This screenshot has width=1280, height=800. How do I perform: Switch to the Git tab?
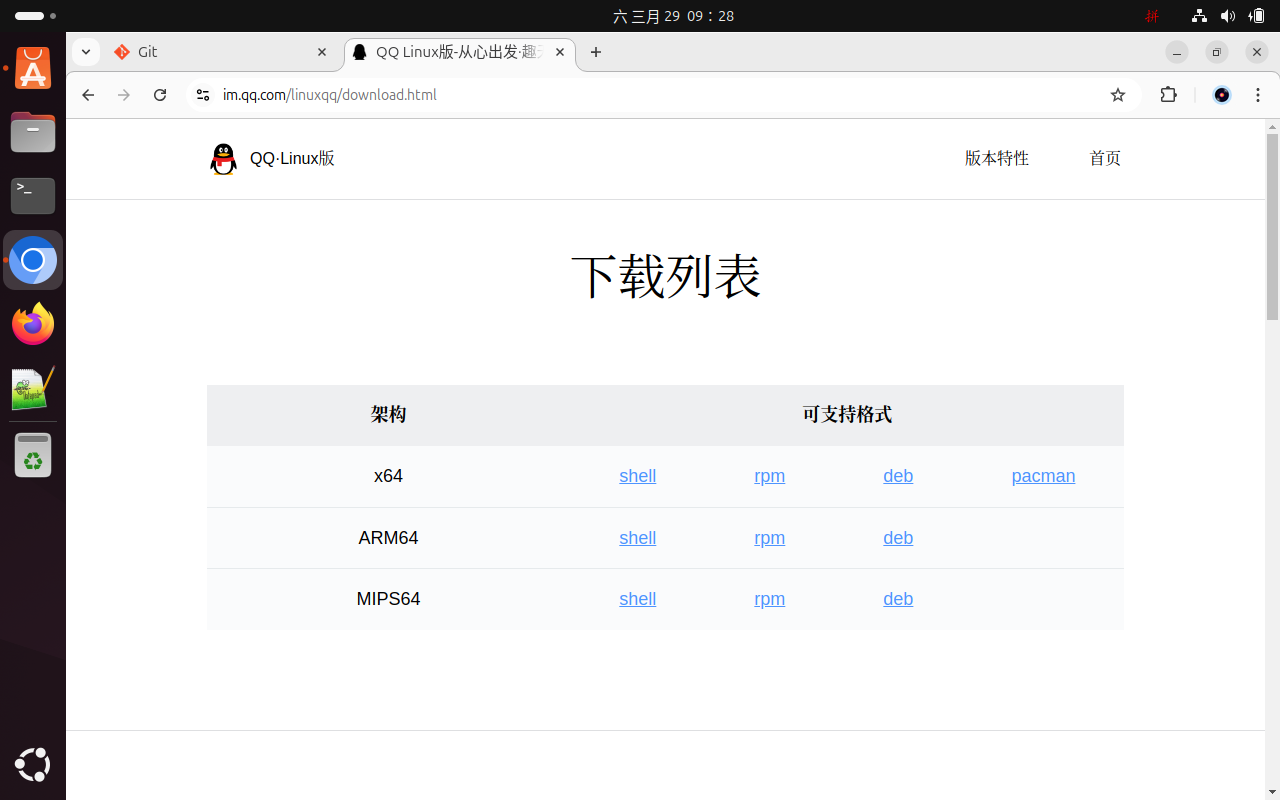220,52
